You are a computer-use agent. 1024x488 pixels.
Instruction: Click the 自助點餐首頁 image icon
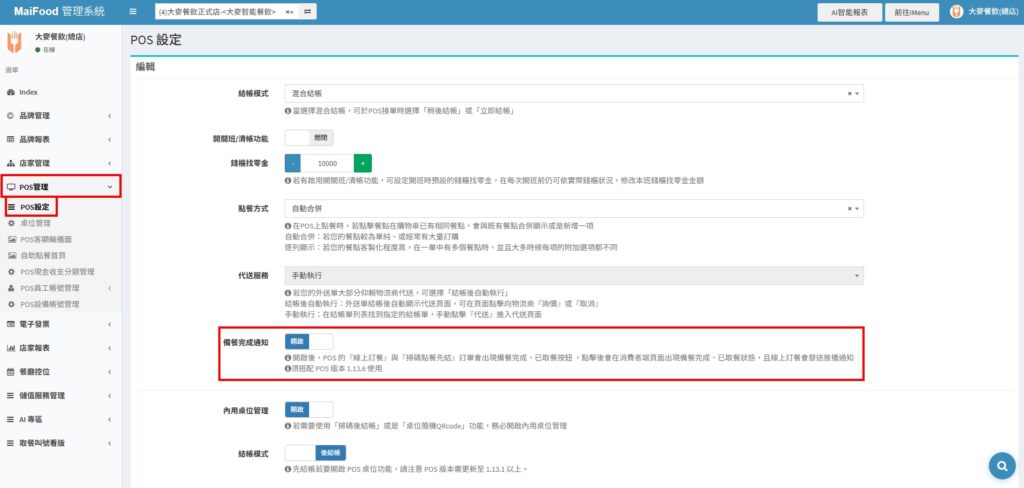coord(11,255)
